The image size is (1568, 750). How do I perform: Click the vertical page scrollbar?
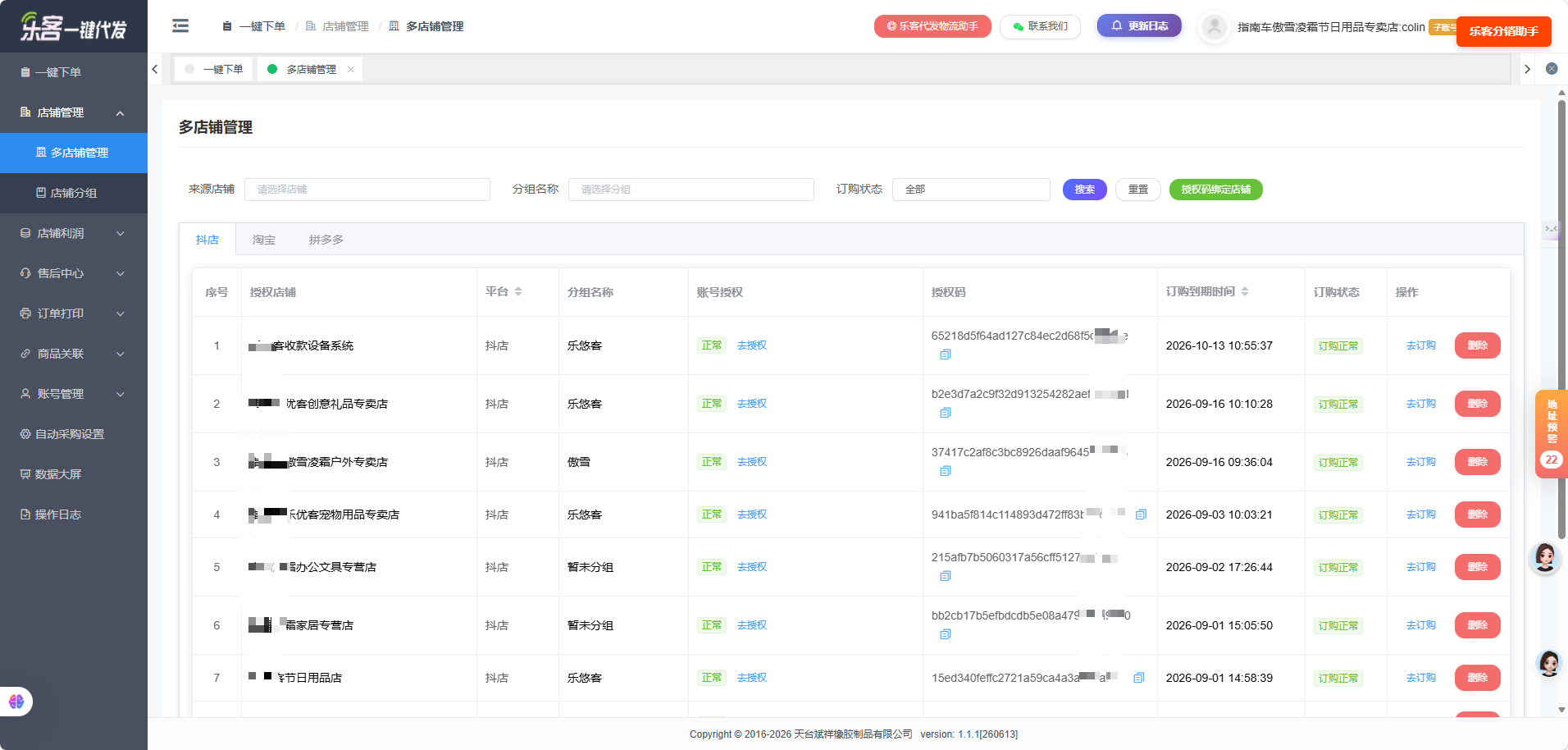tap(1561, 320)
